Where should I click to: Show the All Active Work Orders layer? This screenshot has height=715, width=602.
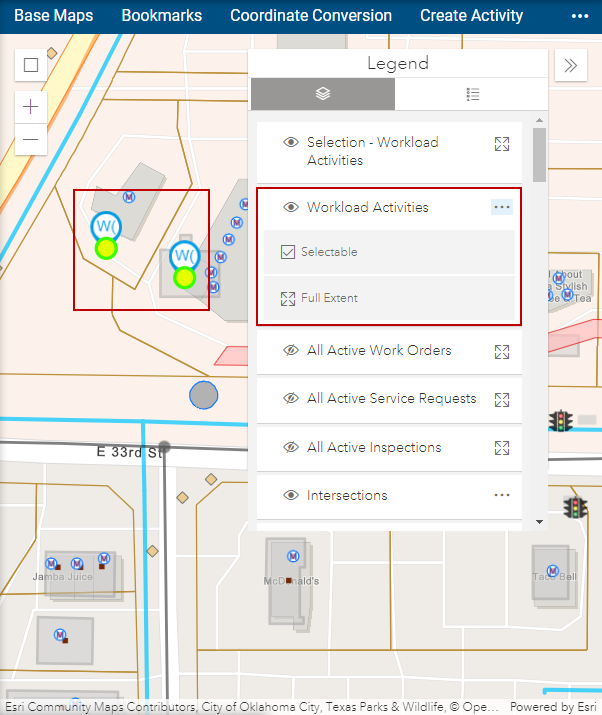[291, 351]
